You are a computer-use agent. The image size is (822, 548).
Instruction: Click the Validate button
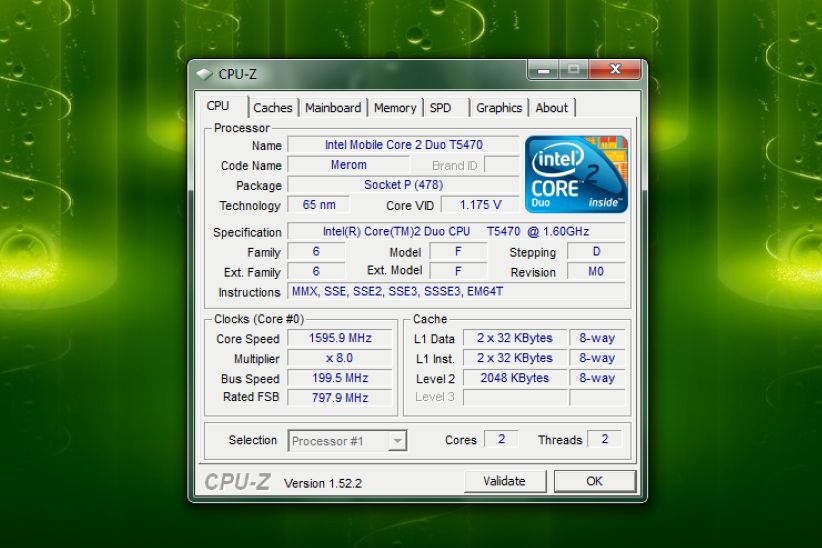[505, 481]
